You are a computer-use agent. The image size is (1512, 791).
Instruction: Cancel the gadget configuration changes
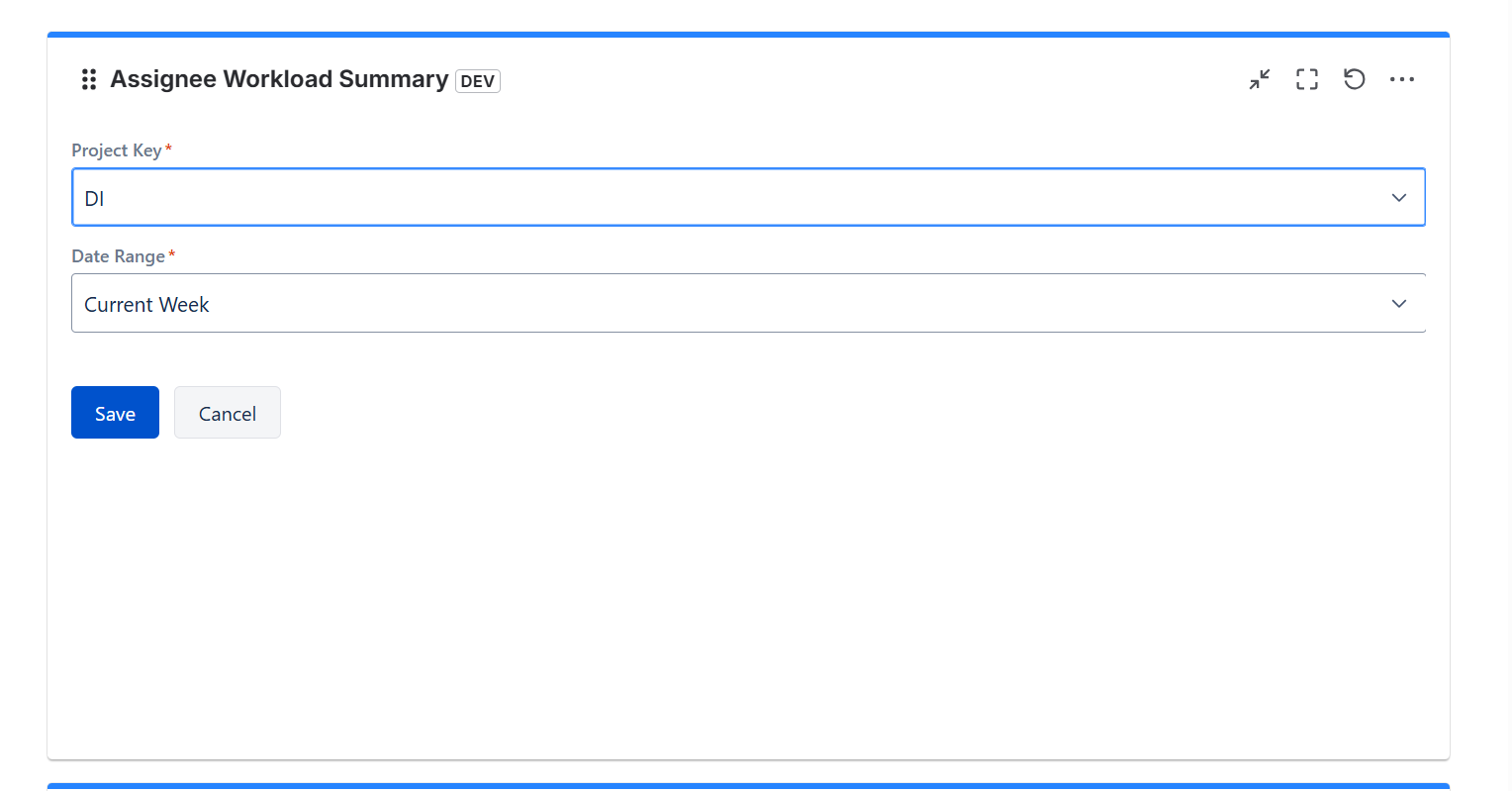click(x=227, y=412)
